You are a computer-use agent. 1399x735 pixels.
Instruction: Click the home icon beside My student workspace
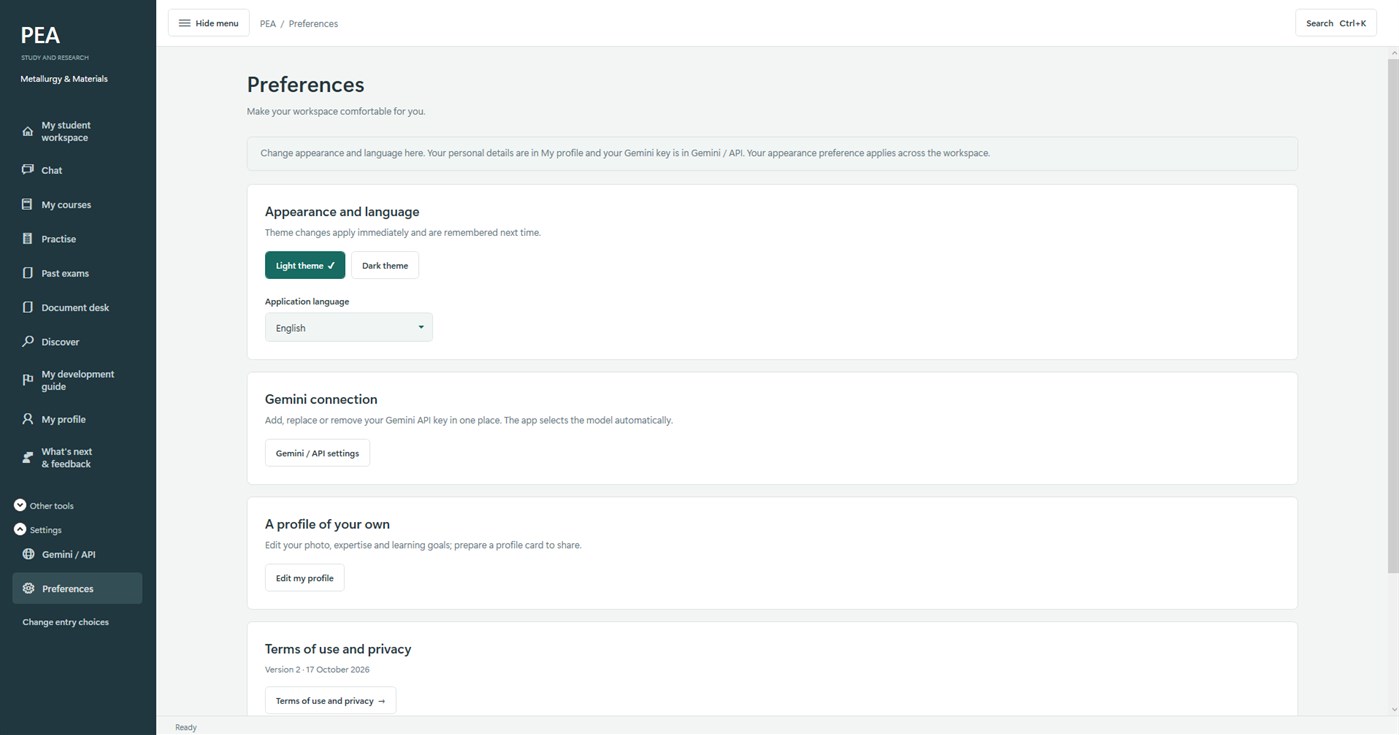tap(27, 131)
